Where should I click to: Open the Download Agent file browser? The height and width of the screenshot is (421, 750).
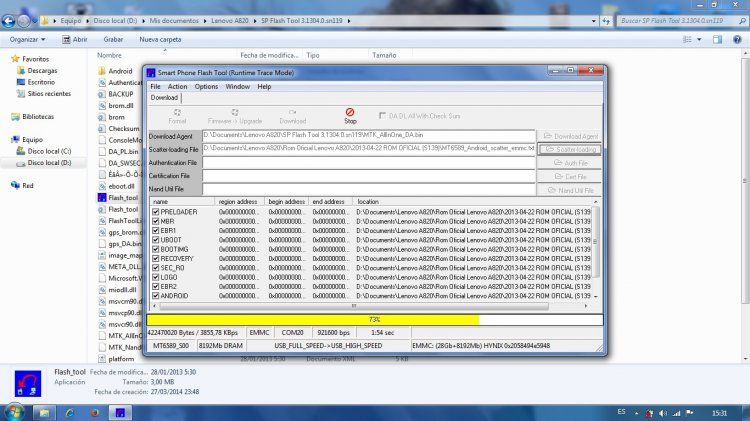(570, 136)
